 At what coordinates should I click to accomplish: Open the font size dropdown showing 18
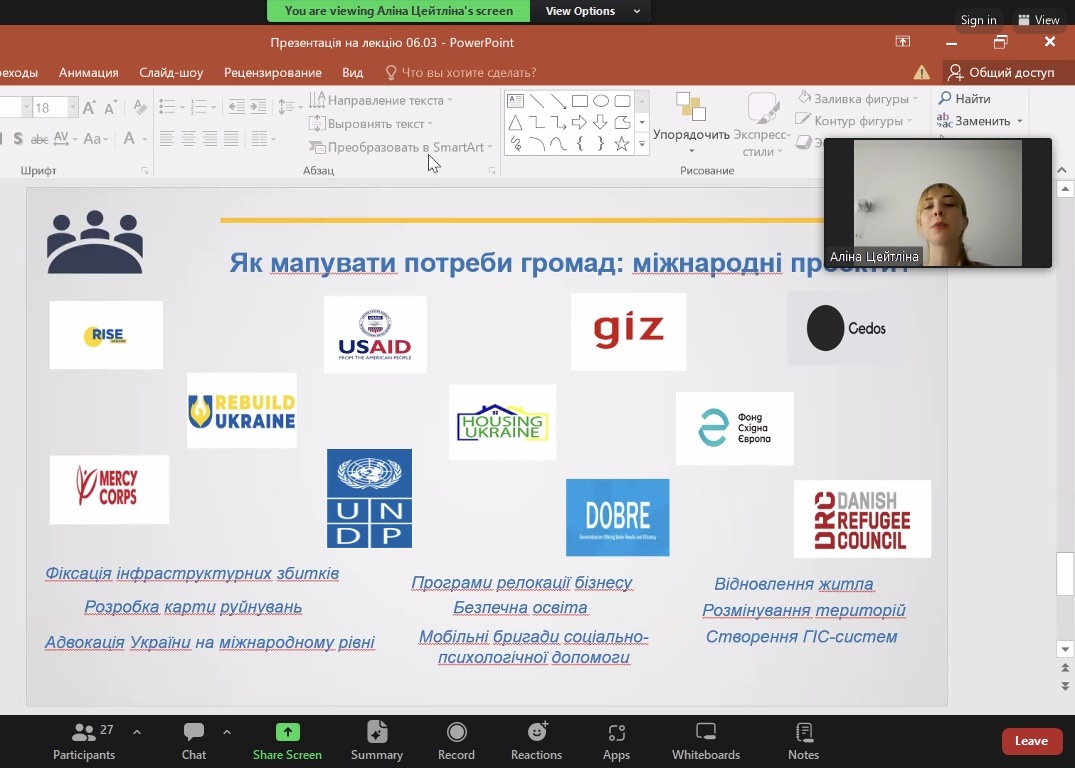(x=72, y=108)
